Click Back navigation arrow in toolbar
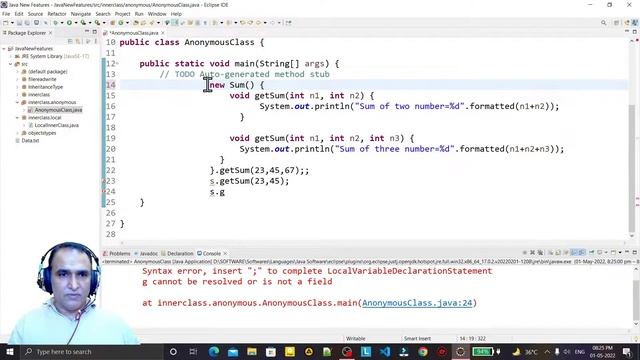 [258, 22]
